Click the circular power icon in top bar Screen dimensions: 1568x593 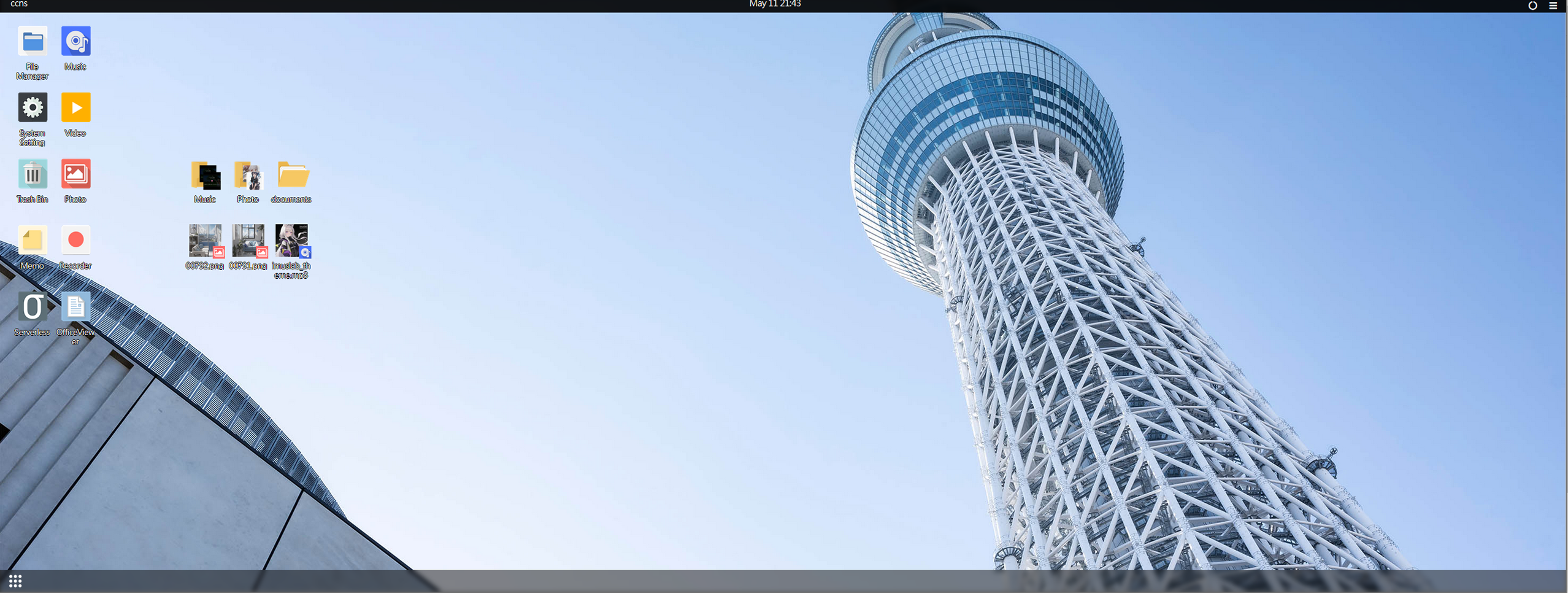tap(1532, 6)
